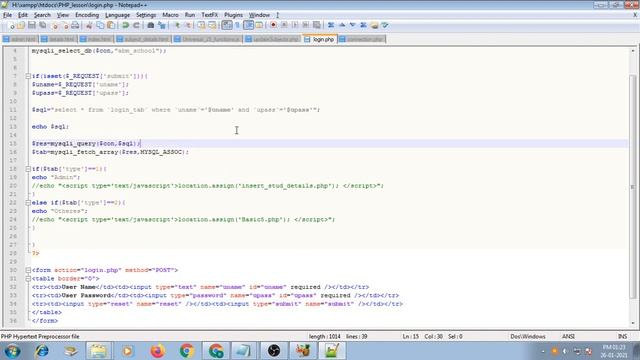Collapse the form tag fold at line 30
Image resolution: width=640 pixels, height=360 pixels.
[28, 270]
